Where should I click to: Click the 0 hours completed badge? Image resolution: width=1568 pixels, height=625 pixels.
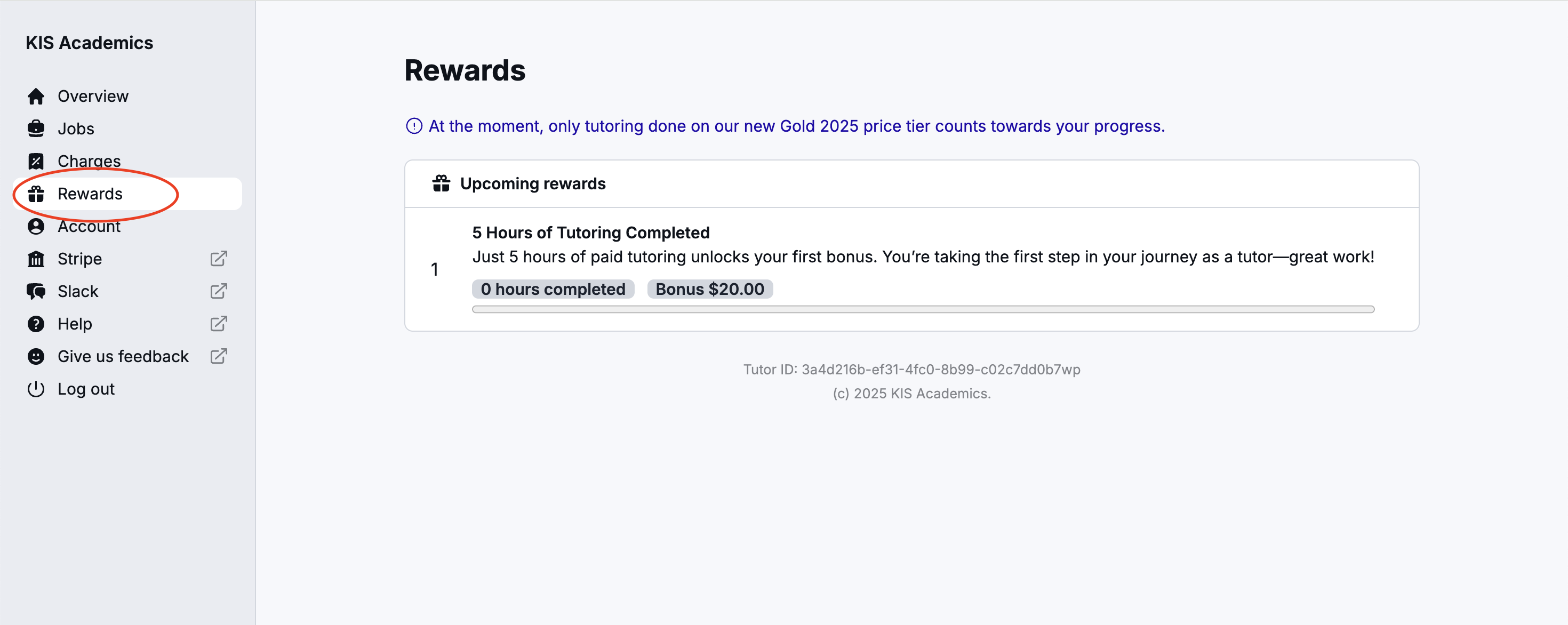click(552, 289)
